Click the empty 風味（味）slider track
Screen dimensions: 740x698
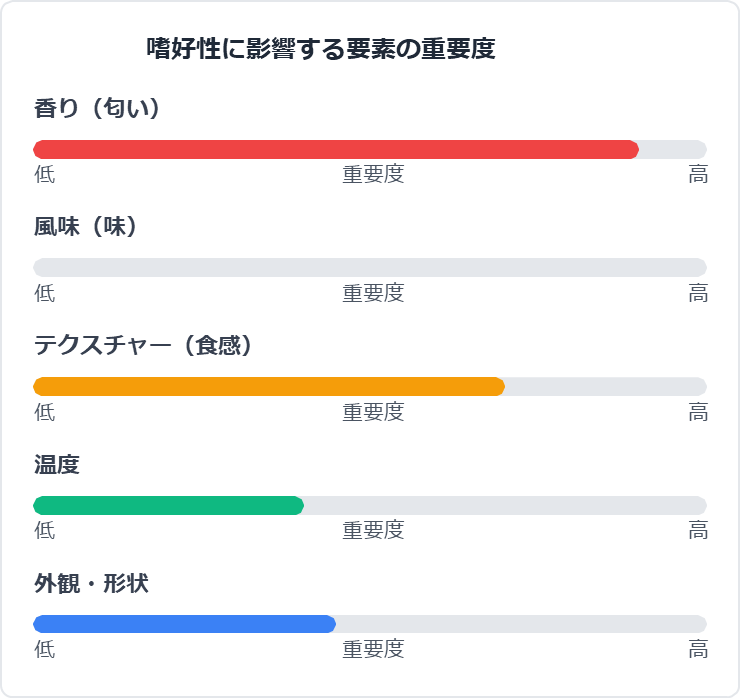tap(370, 267)
